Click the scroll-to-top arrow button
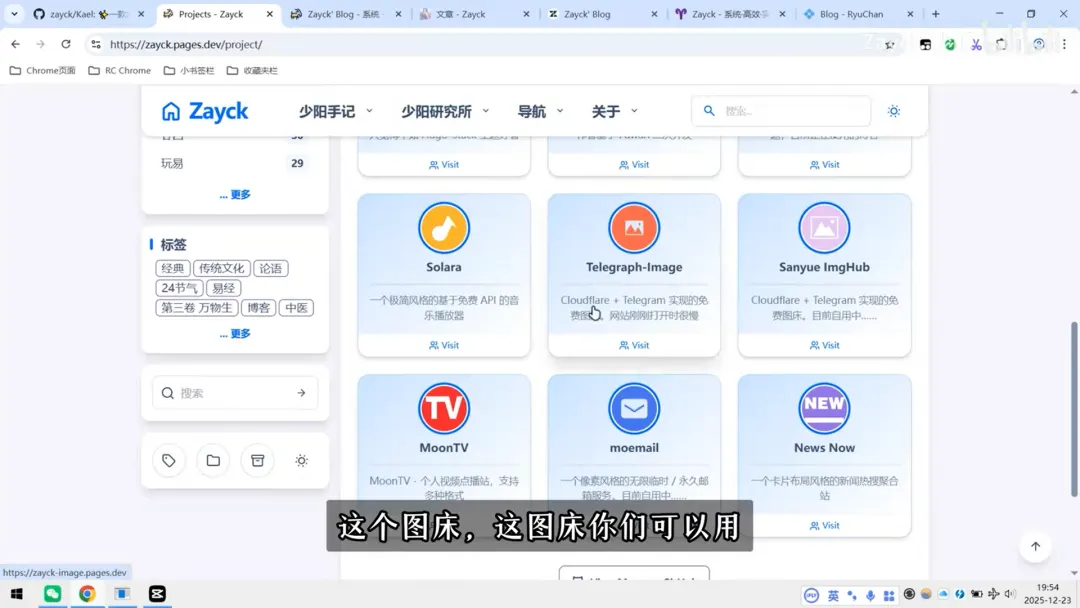The width and height of the screenshot is (1080, 608). [x=1035, y=546]
